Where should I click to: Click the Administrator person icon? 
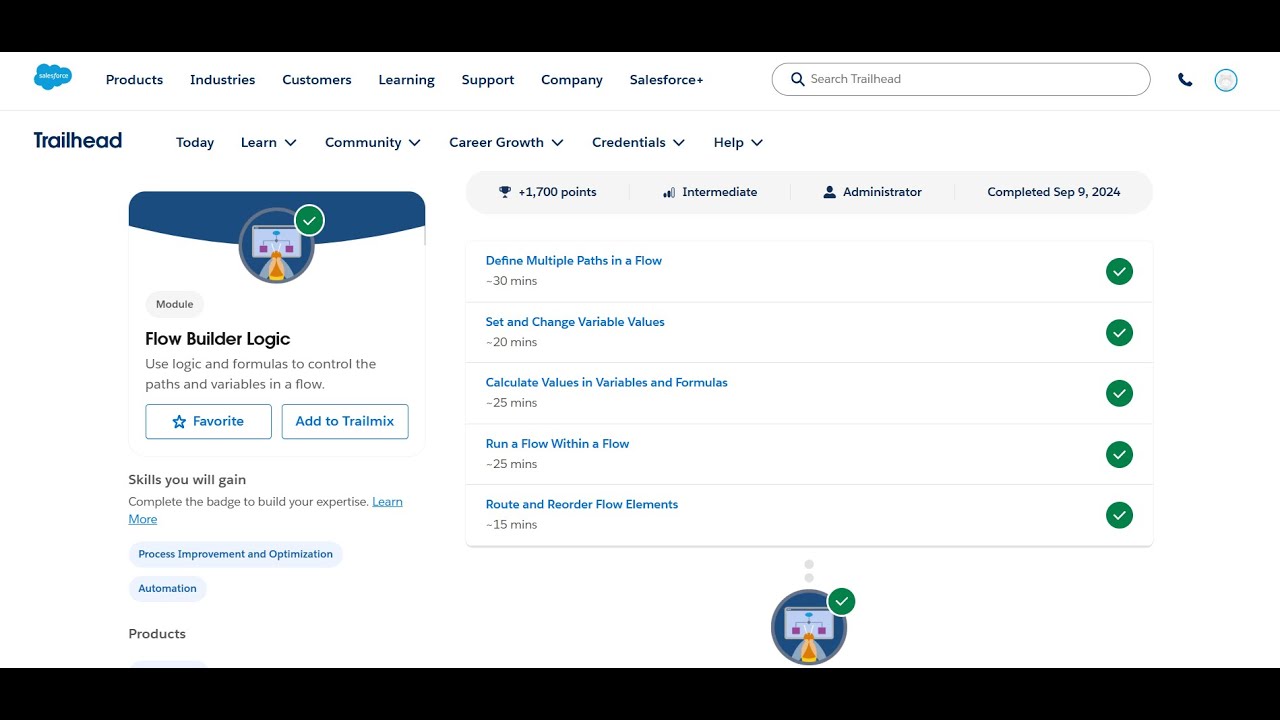[x=829, y=192]
